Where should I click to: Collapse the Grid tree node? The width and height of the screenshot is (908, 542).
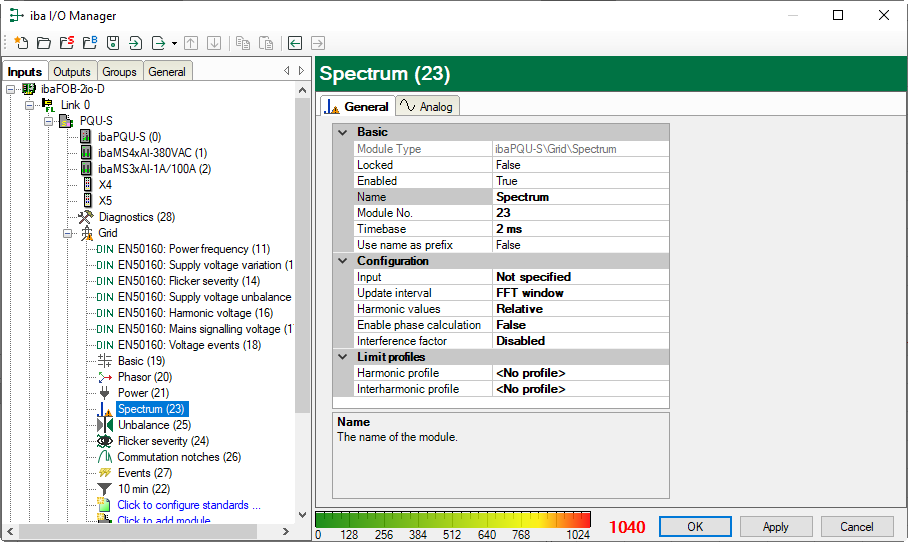[x=69, y=233]
